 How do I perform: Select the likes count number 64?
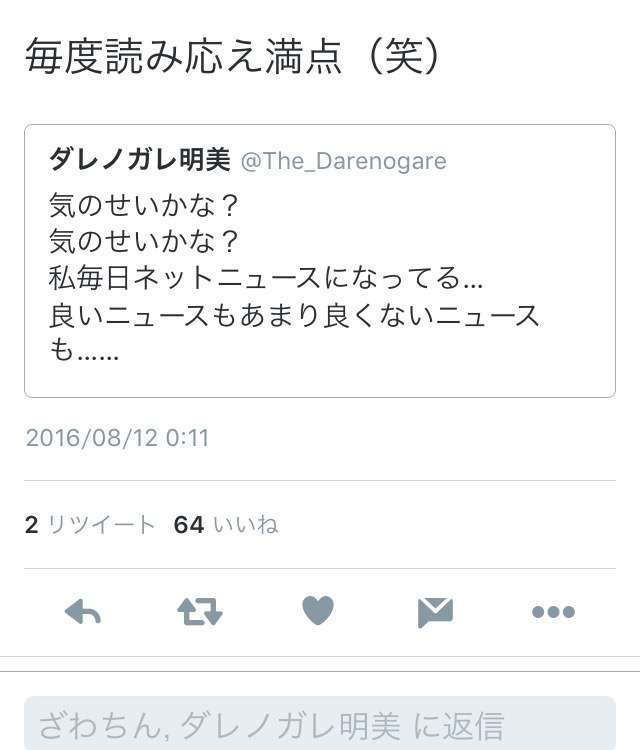(189, 525)
